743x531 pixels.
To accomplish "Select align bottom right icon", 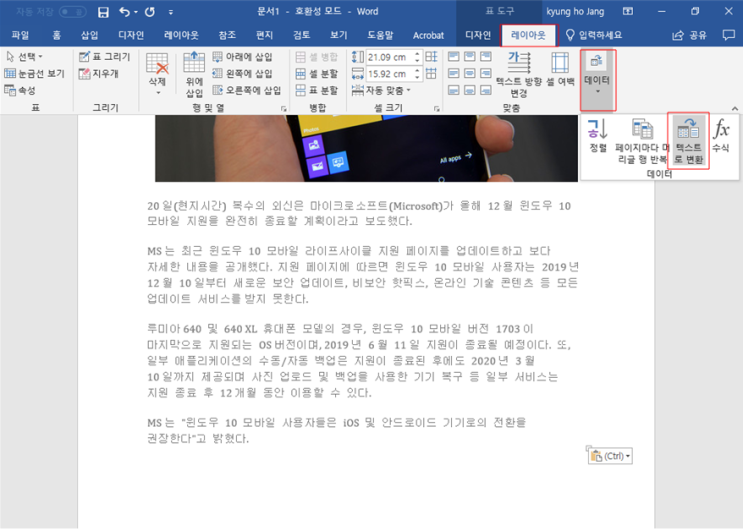I will pos(486,90).
